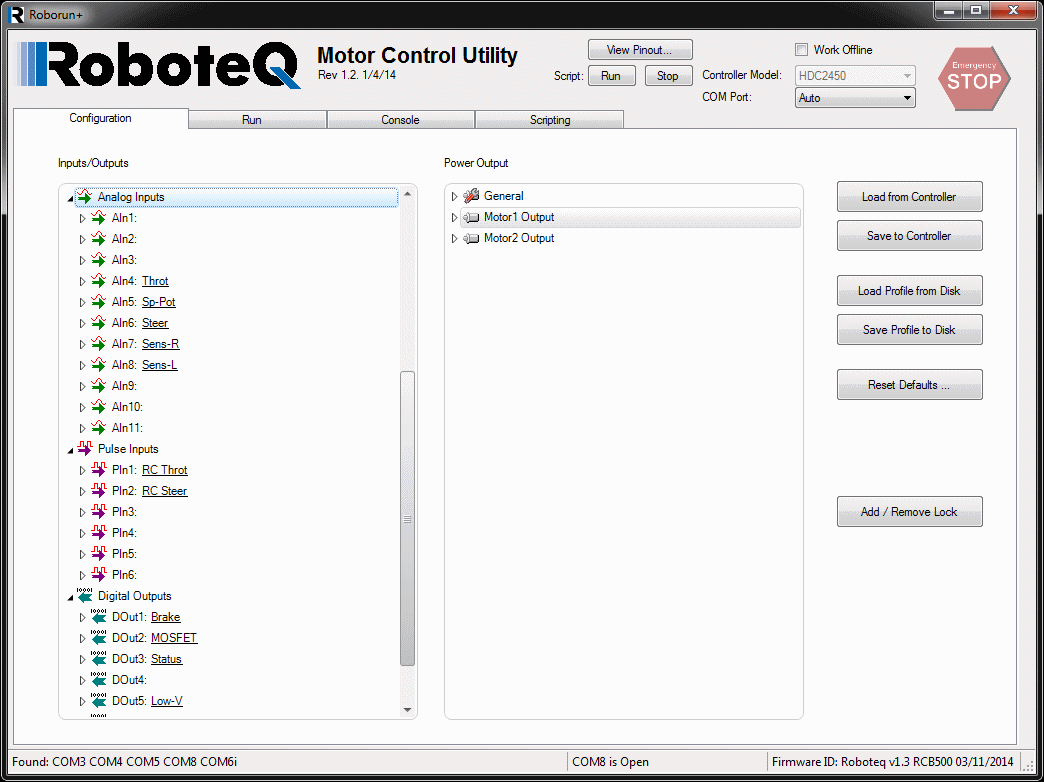Click the General wrench icon
1044x782 pixels.
(x=472, y=196)
